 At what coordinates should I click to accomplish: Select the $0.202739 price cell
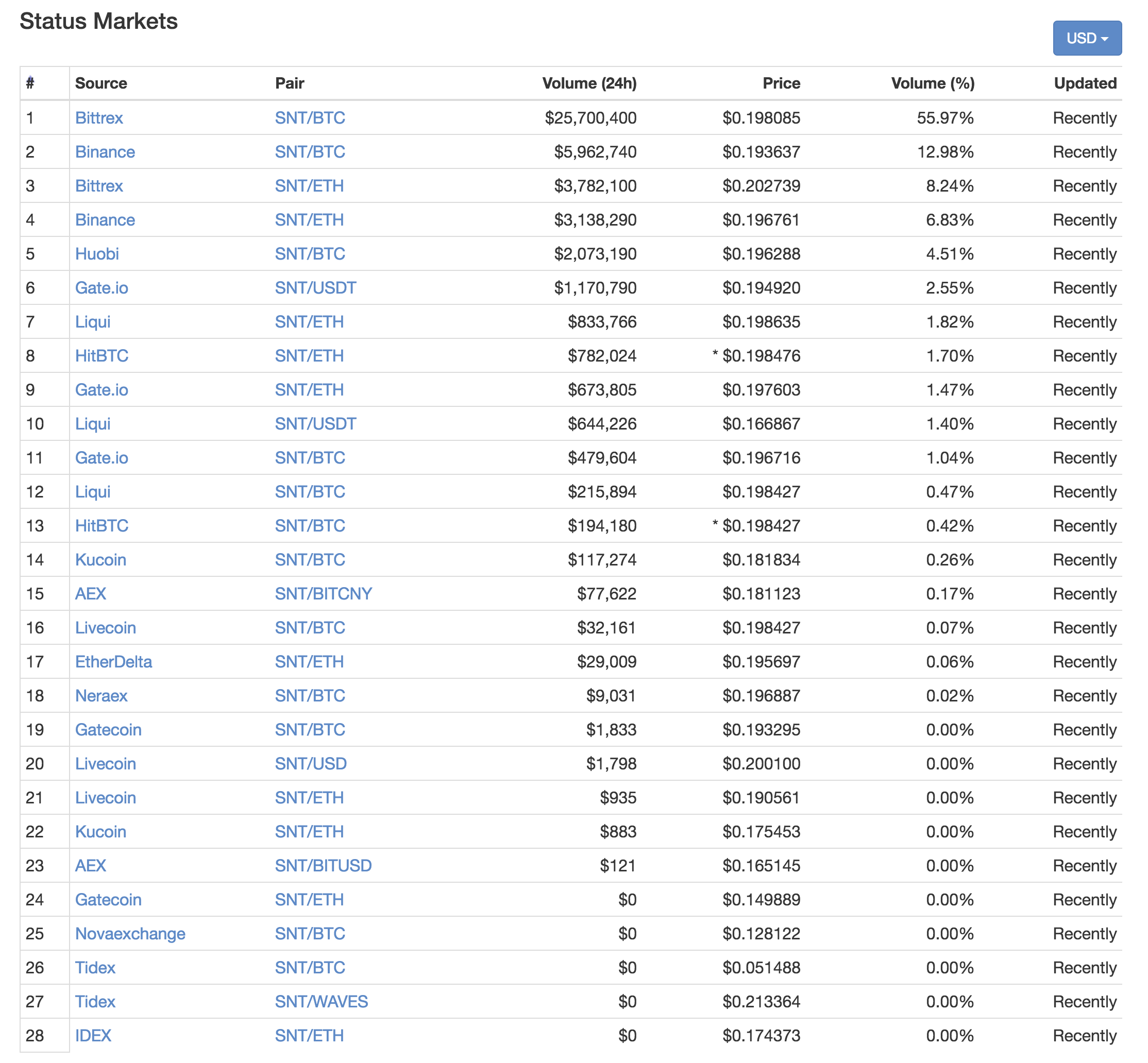click(762, 186)
